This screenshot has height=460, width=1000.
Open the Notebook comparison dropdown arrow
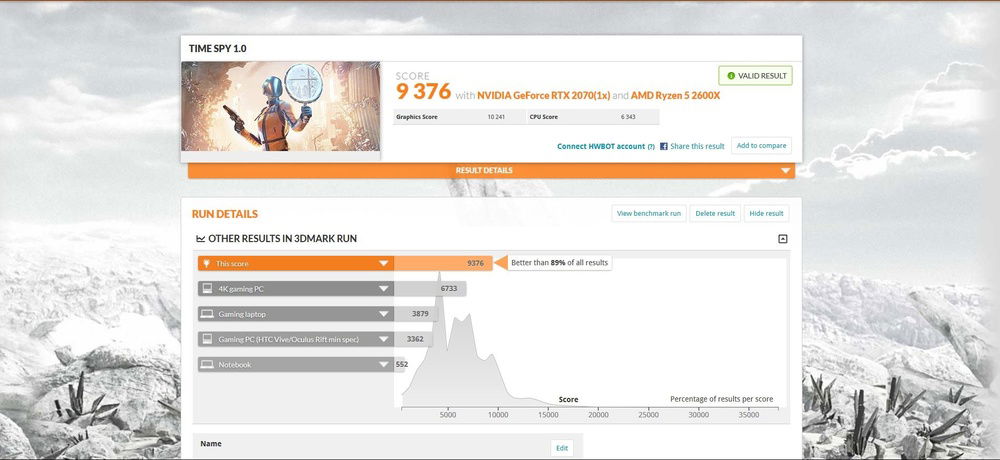coord(383,365)
